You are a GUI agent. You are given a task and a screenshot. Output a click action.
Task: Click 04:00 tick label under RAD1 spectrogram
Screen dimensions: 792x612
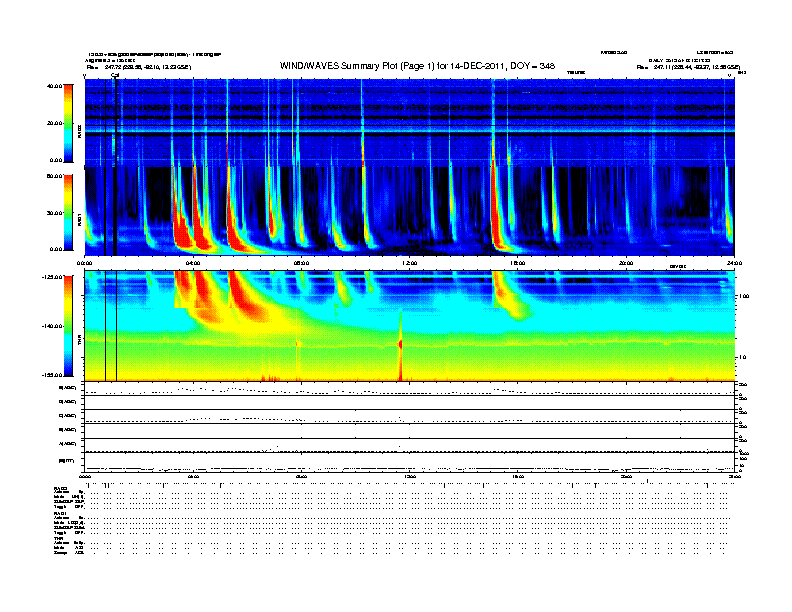click(193, 263)
